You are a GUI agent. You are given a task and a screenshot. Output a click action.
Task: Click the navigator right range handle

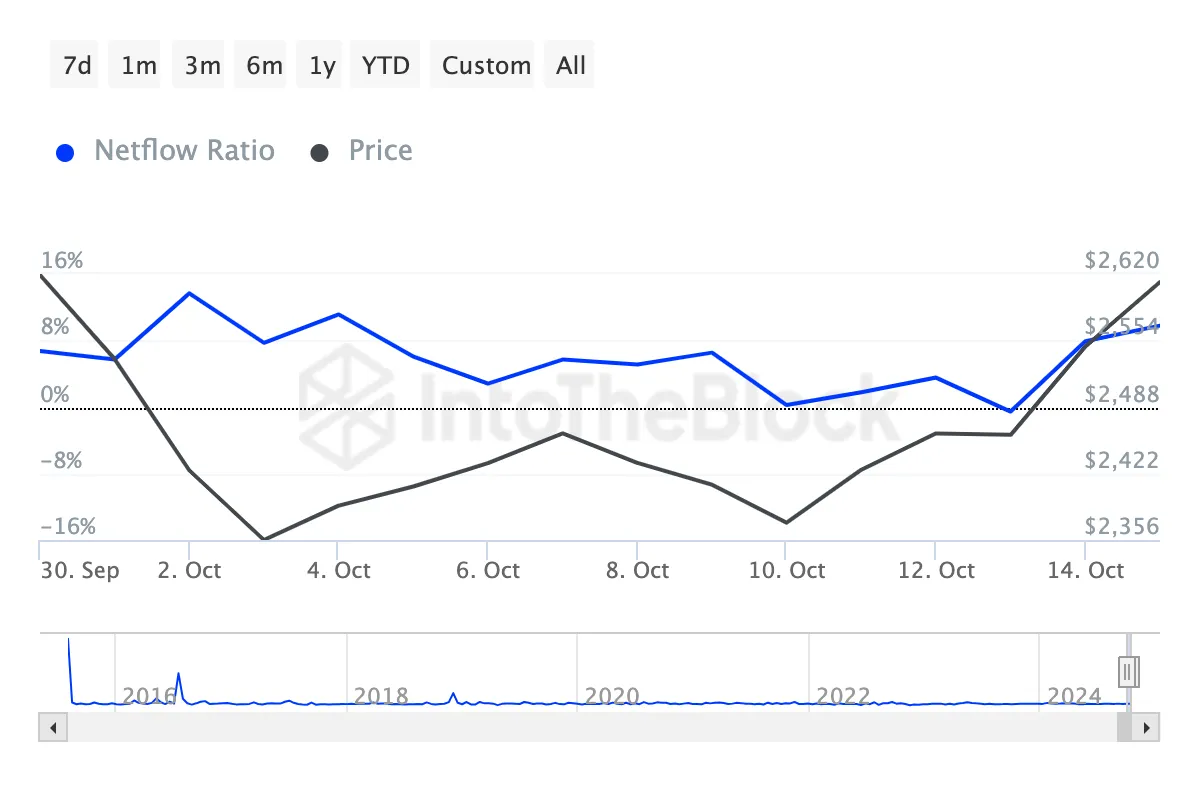coord(1129,670)
